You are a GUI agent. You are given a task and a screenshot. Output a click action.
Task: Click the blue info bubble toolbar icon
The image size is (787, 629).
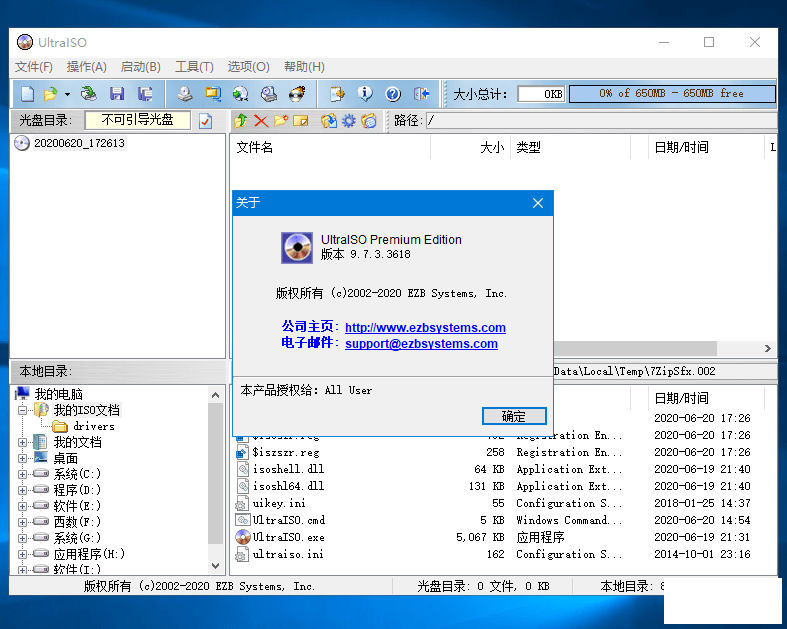[x=365, y=93]
